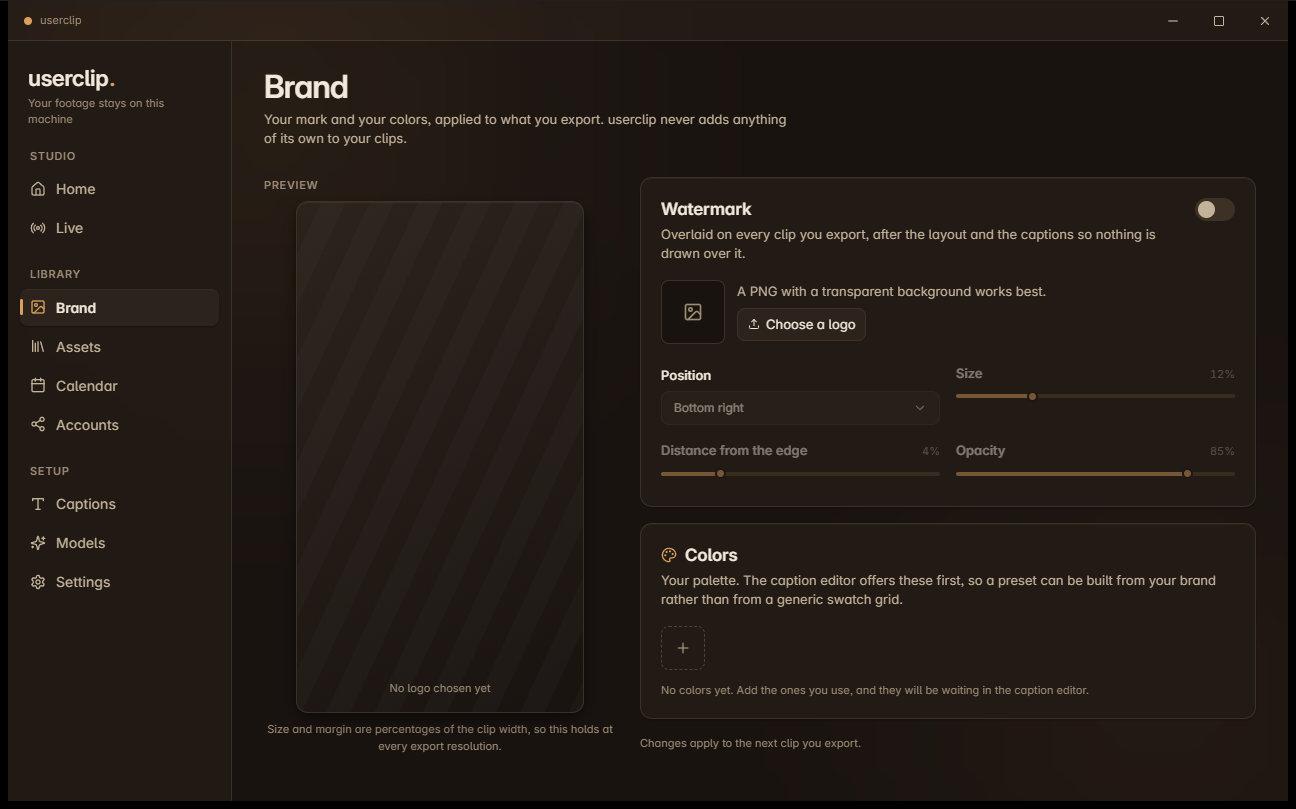Click the 'Watermark' section title
The height and width of the screenshot is (809, 1296).
[x=706, y=209]
